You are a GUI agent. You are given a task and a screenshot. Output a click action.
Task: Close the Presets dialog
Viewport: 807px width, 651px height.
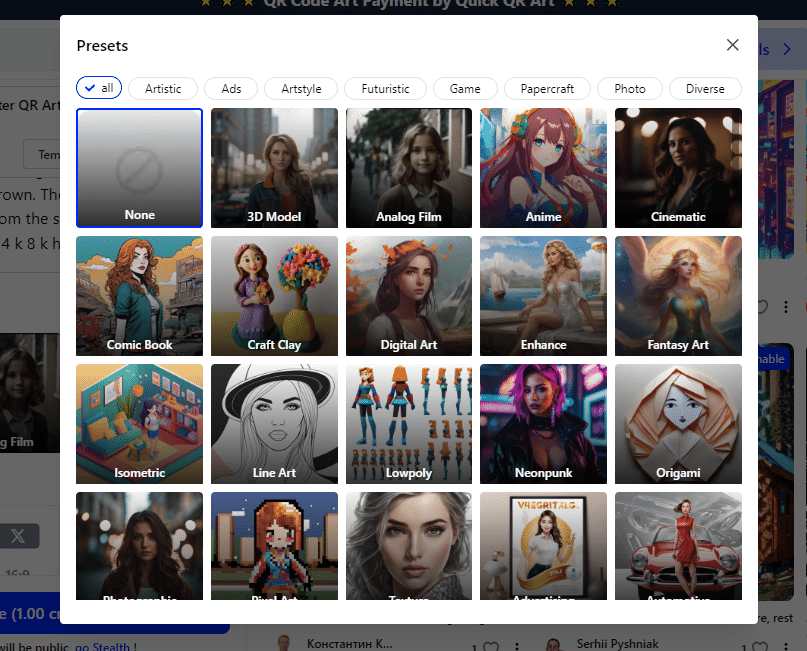(x=732, y=45)
